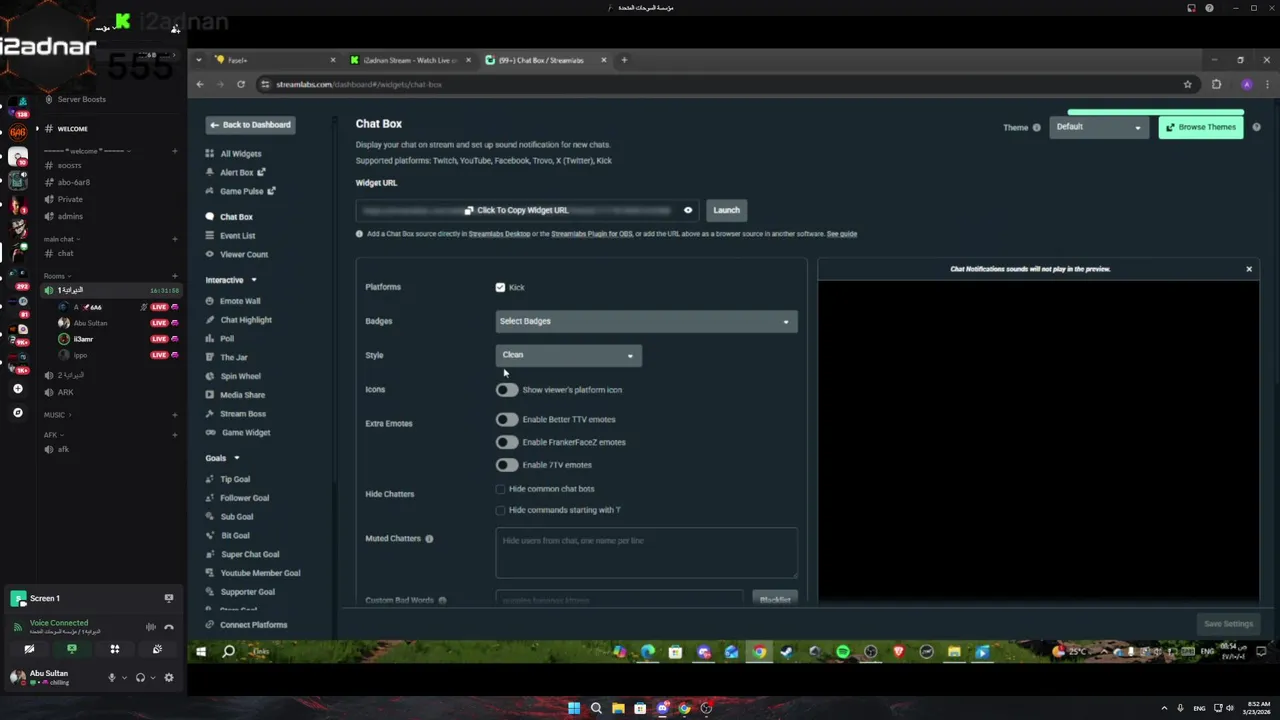Open Poll widget in sidebar
Screen dimensions: 1280x720
[x=220, y=339]
